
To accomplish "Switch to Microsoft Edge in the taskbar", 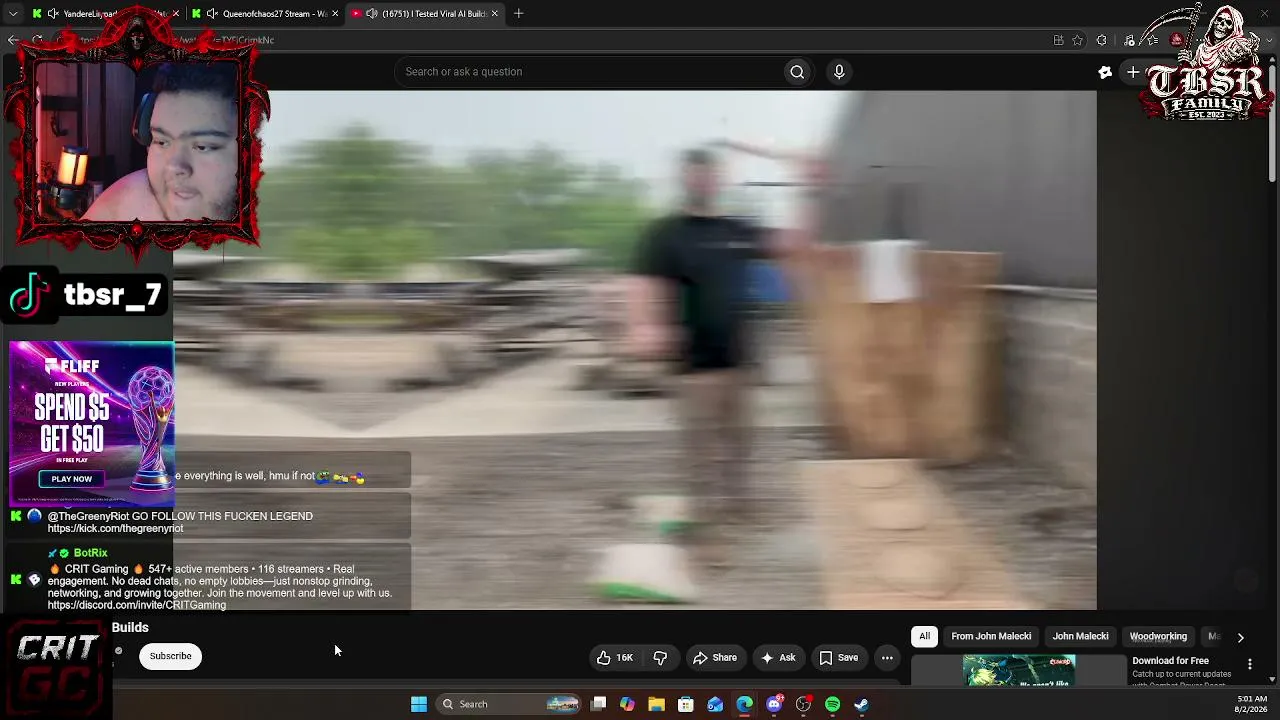I will [745, 704].
